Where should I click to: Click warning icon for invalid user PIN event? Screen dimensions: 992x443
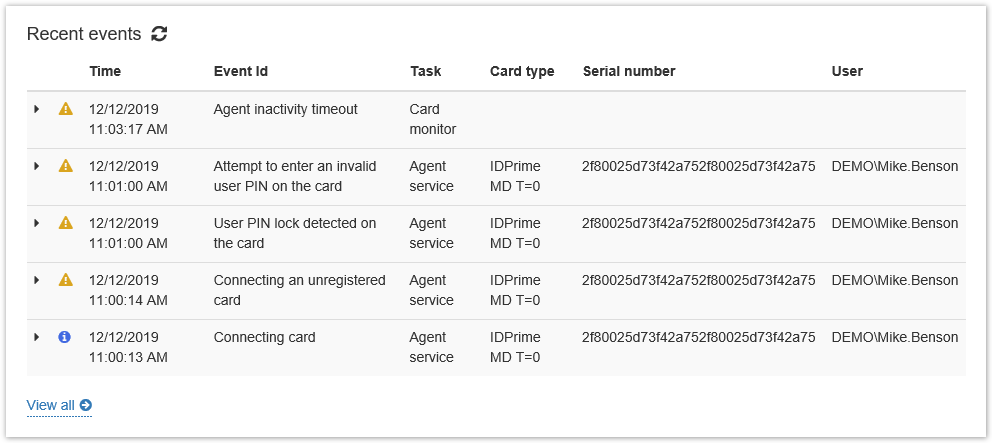66,166
